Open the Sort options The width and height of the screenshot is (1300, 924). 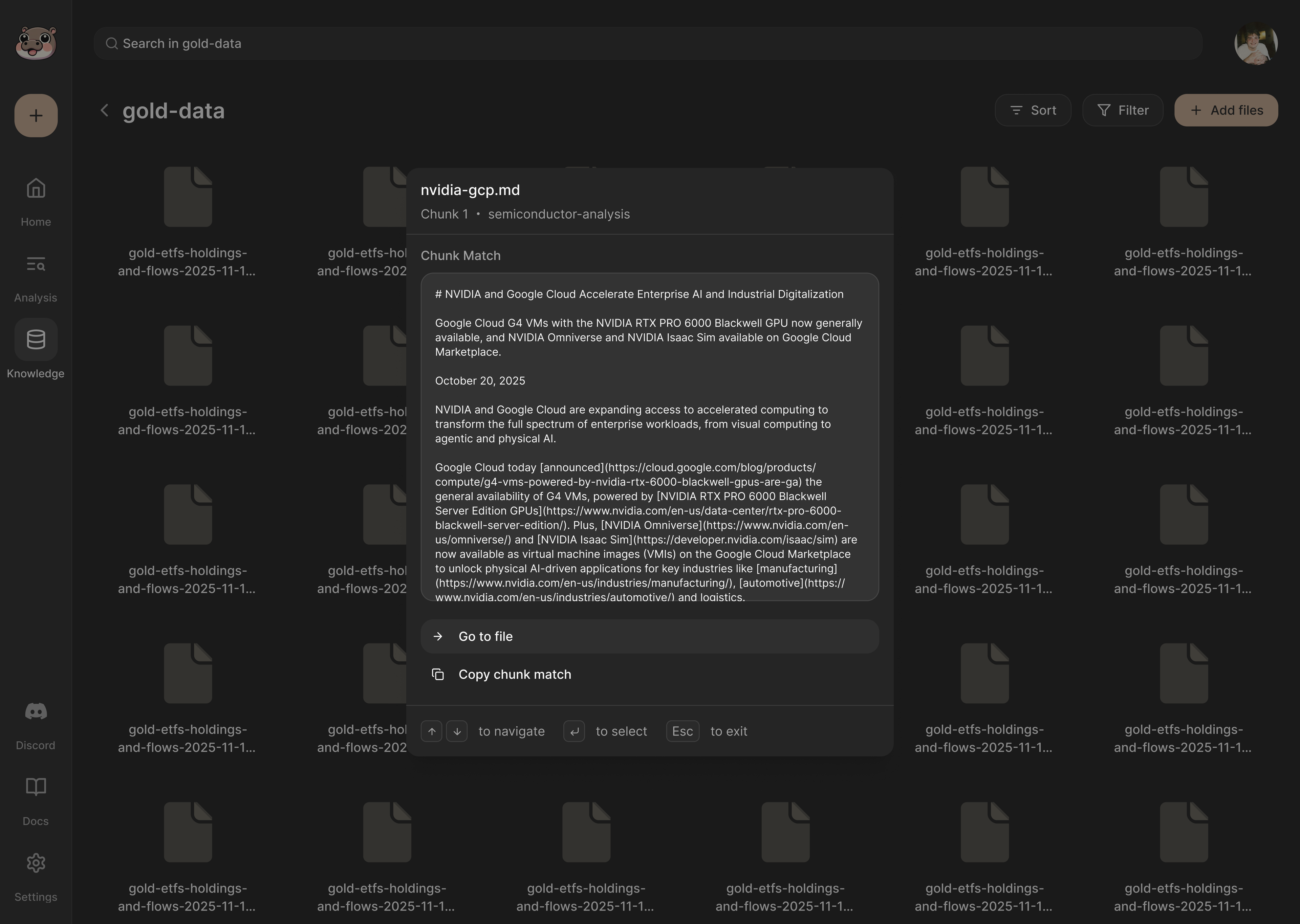pos(1033,110)
